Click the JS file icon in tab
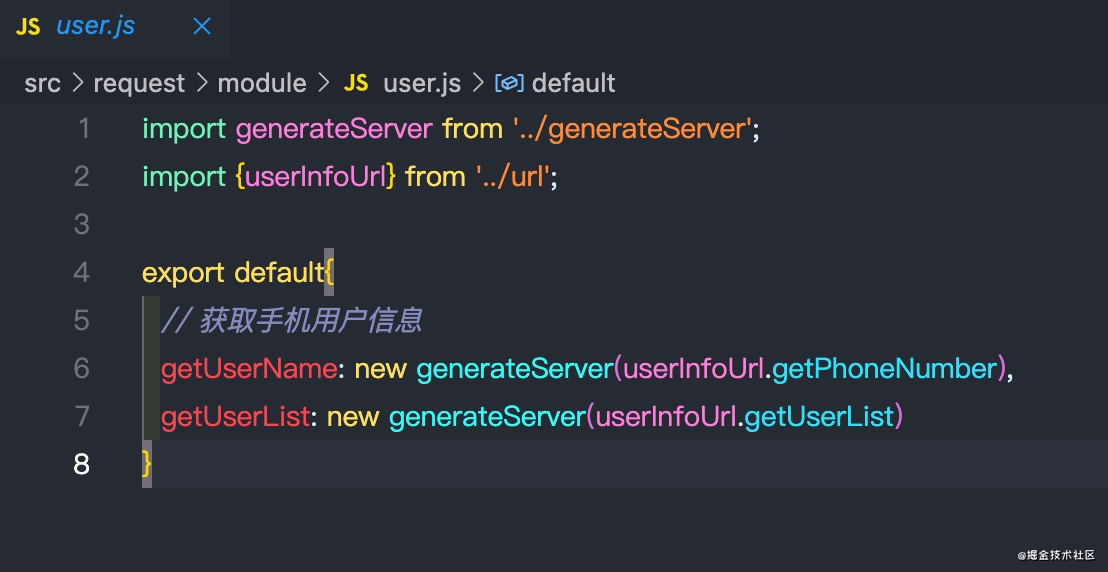Image resolution: width=1108 pixels, height=572 pixels. [x=28, y=27]
